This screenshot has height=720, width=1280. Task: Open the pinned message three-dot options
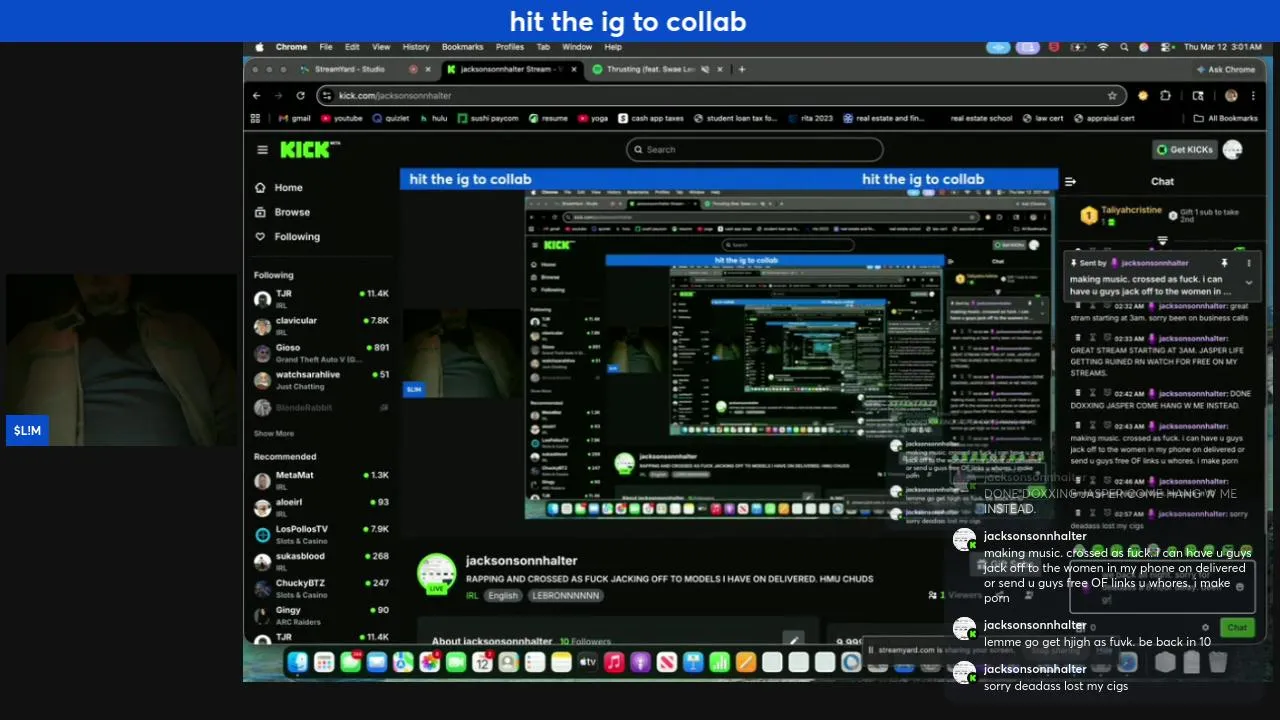tap(1248, 263)
